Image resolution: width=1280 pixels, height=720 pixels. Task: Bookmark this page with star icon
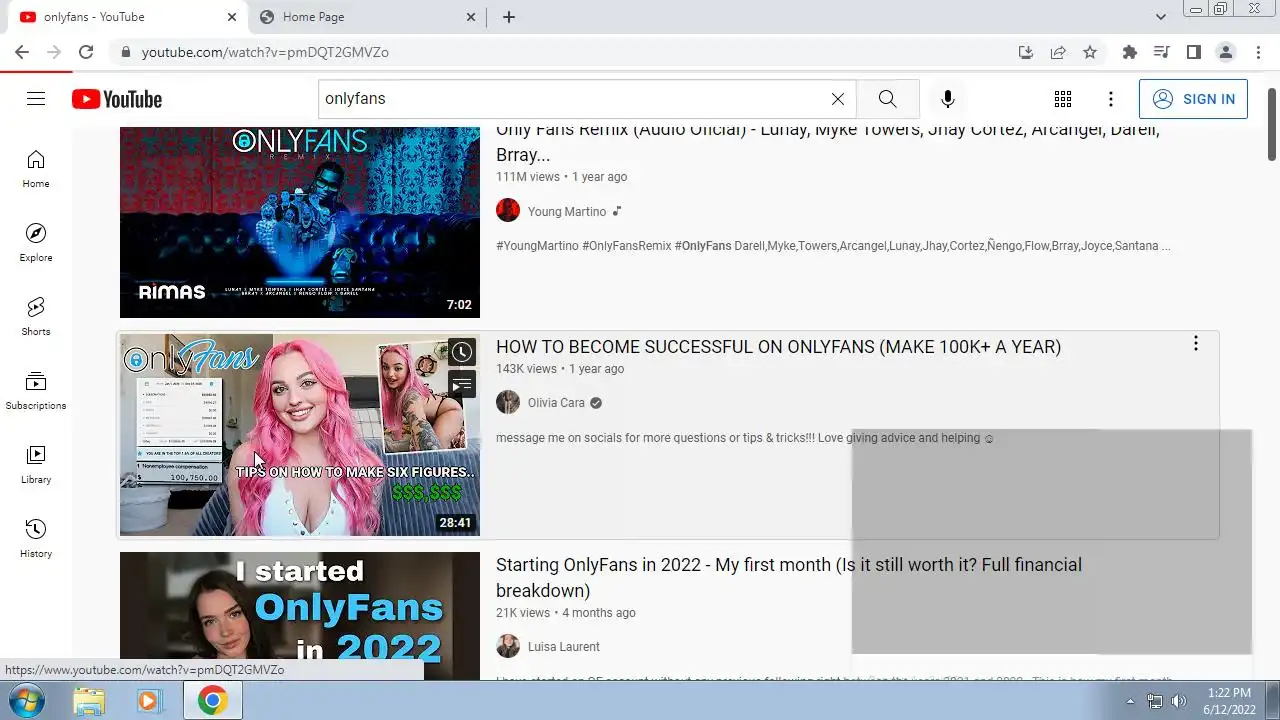(x=1090, y=52)
